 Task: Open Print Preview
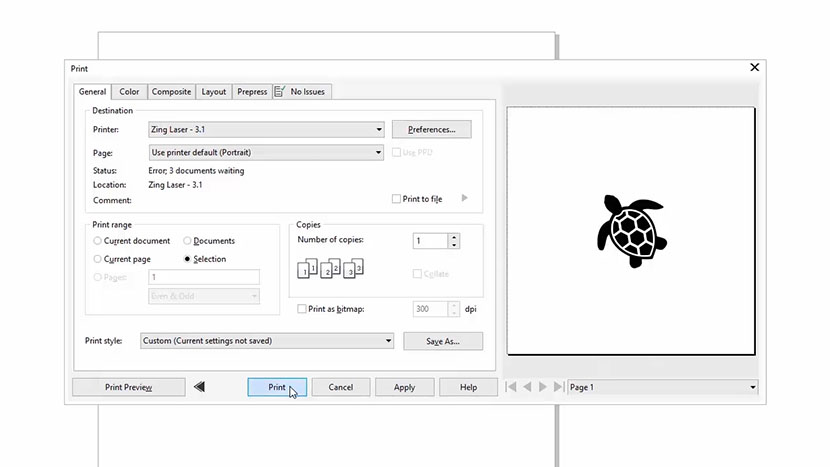pyautogui.click(x=128, y=387)
